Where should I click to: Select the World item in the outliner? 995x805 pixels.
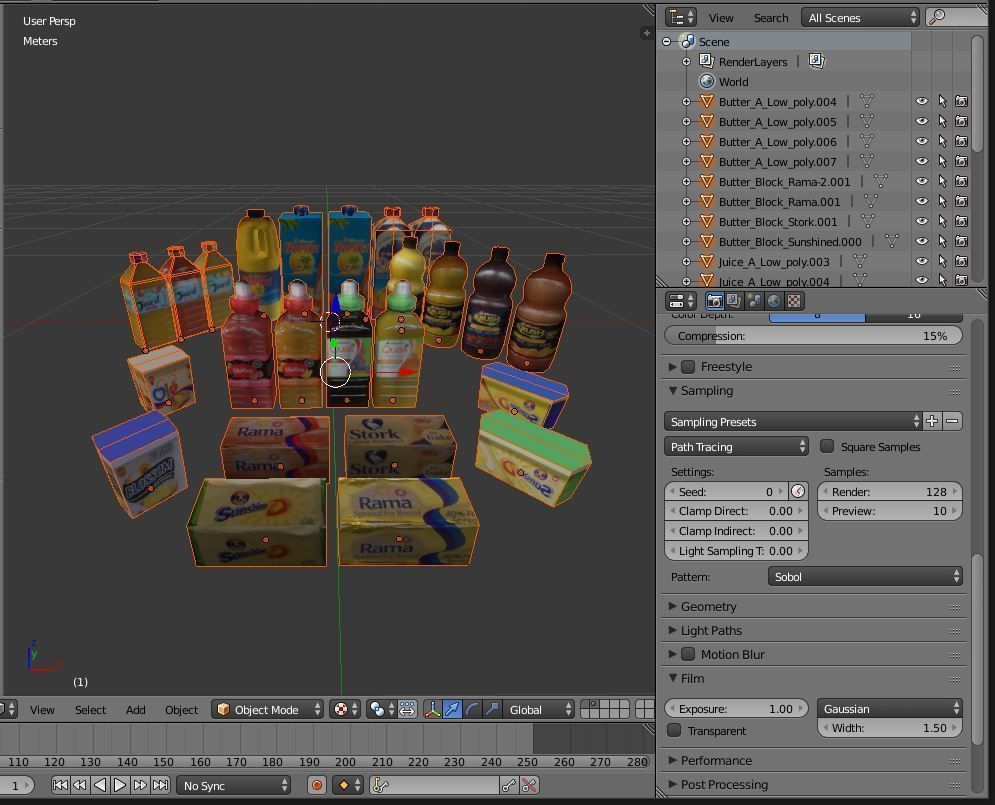tap(734, 81)
